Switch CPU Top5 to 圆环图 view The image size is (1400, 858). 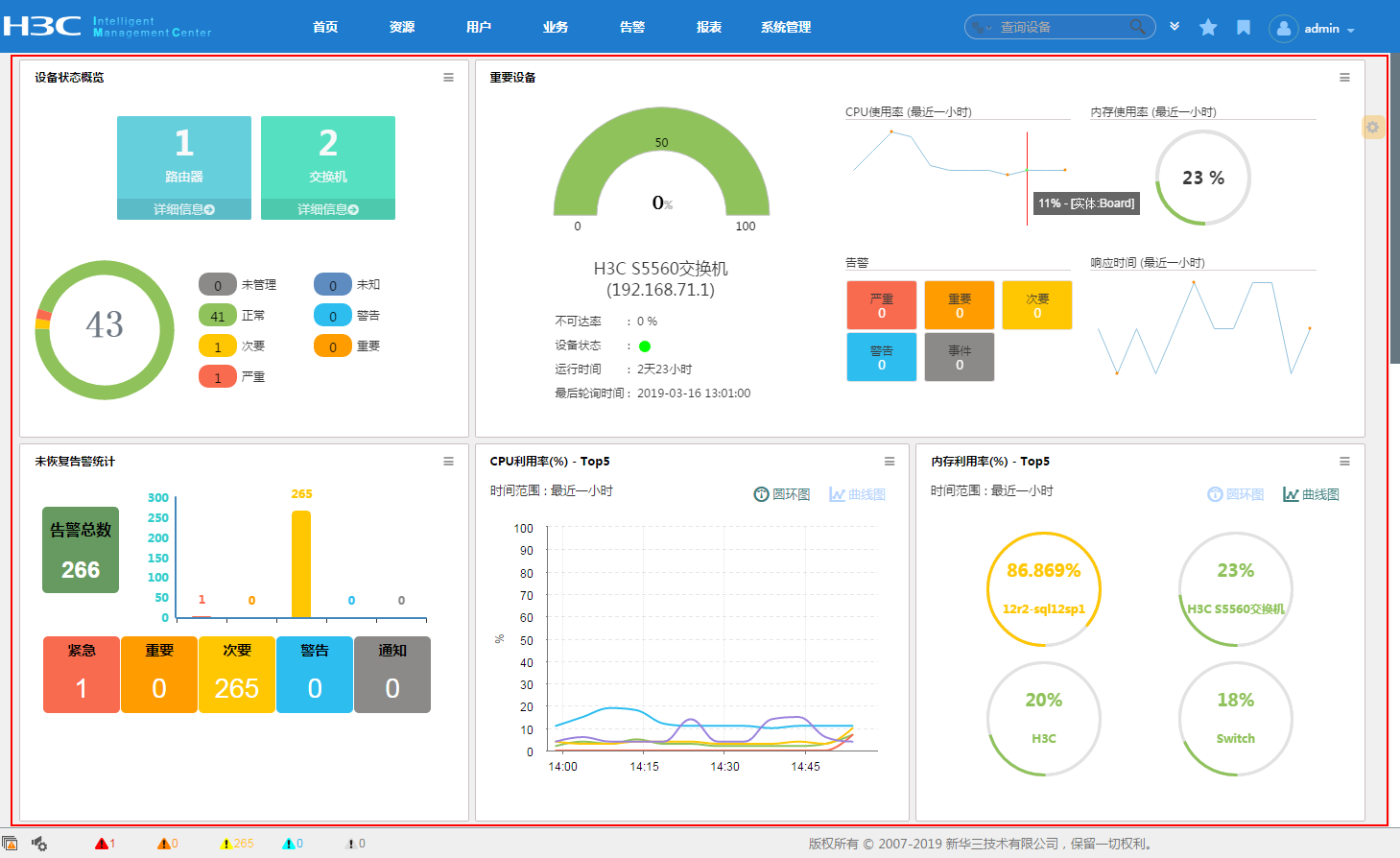[x=782, y=494]
